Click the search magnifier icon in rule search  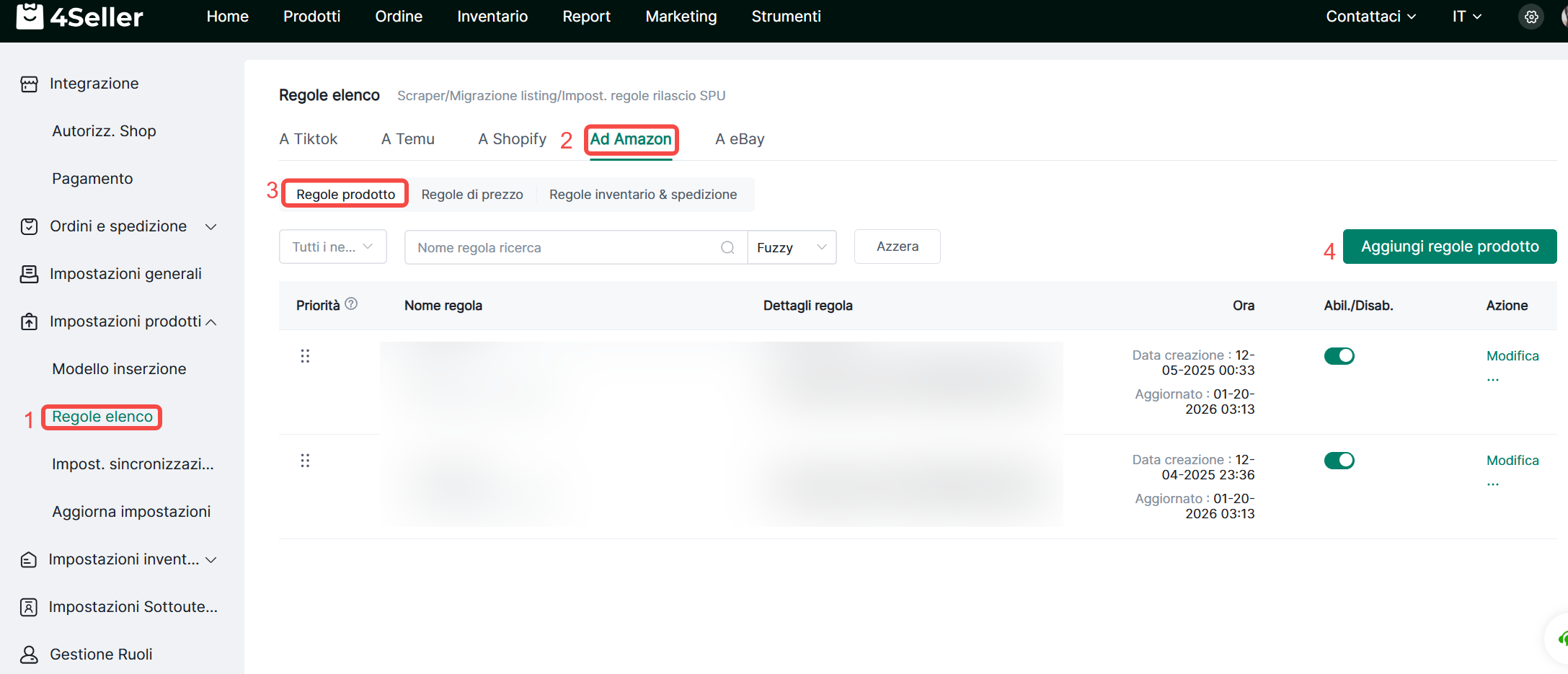coord(727,247)
